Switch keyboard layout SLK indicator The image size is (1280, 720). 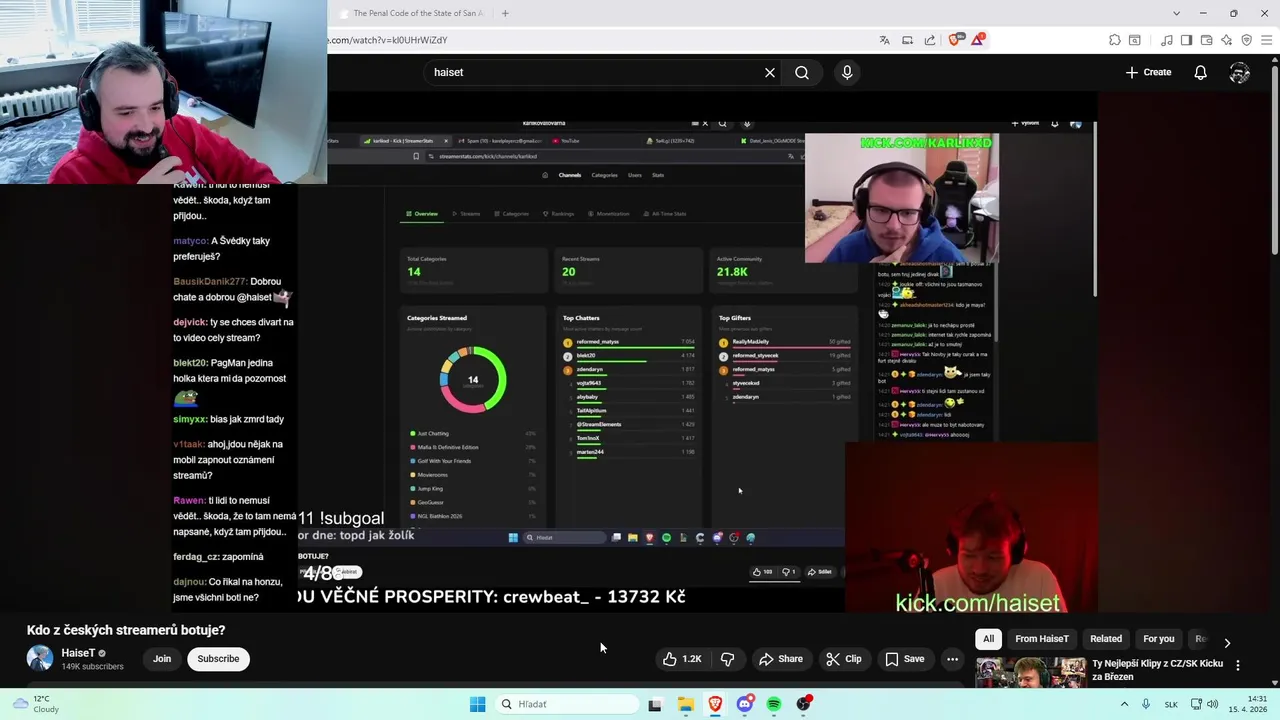click(x=1171, y=704)
